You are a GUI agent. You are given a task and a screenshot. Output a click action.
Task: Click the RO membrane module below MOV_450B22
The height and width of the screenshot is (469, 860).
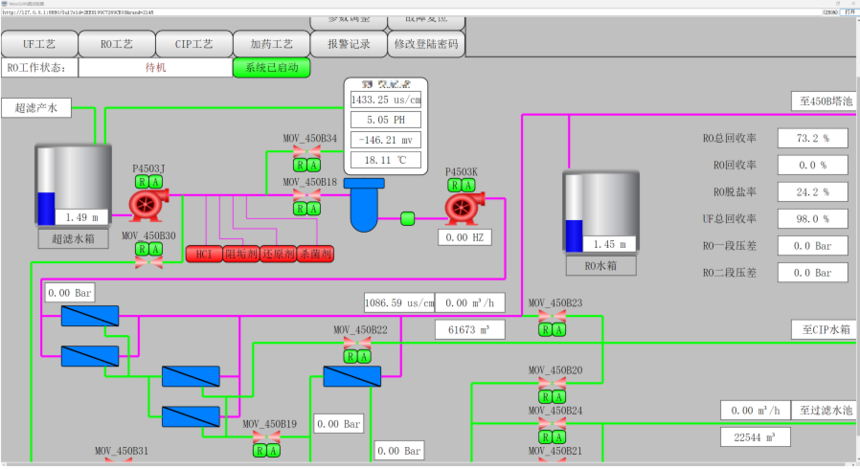tap(352, 376)
